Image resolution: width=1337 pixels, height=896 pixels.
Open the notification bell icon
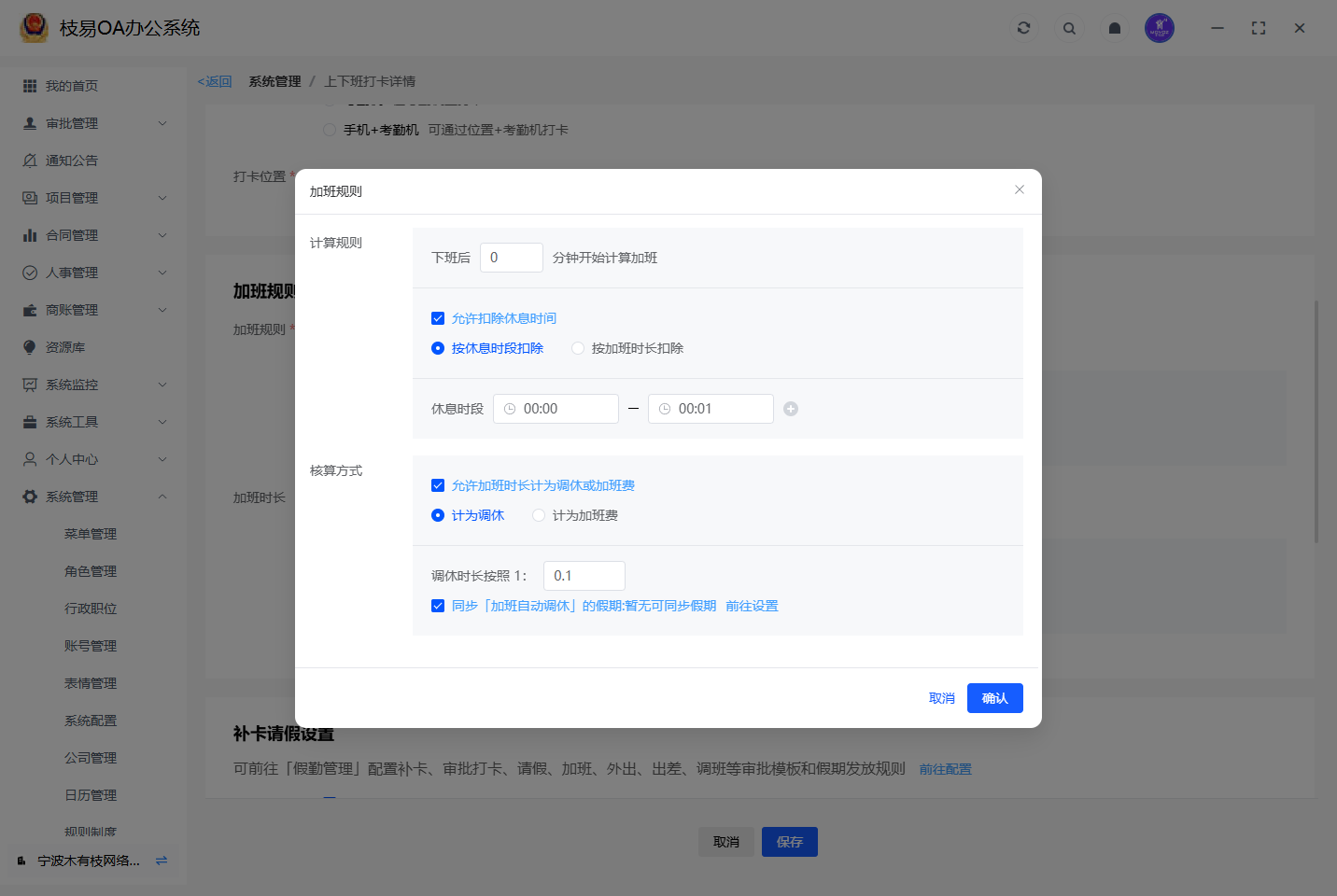[1114, 28]
